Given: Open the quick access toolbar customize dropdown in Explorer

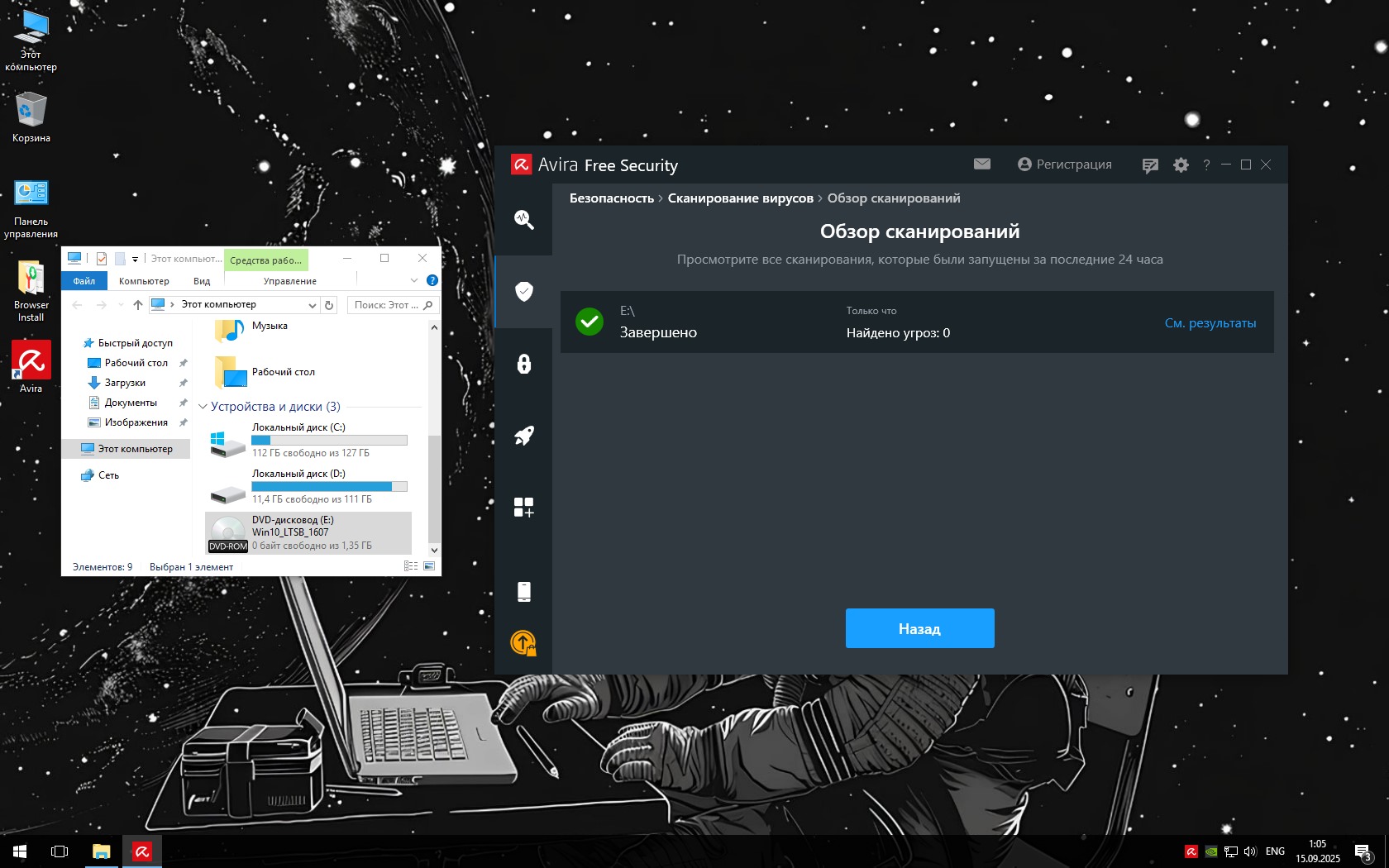Looking at the screenshot, I should click(x=135, y=260).
